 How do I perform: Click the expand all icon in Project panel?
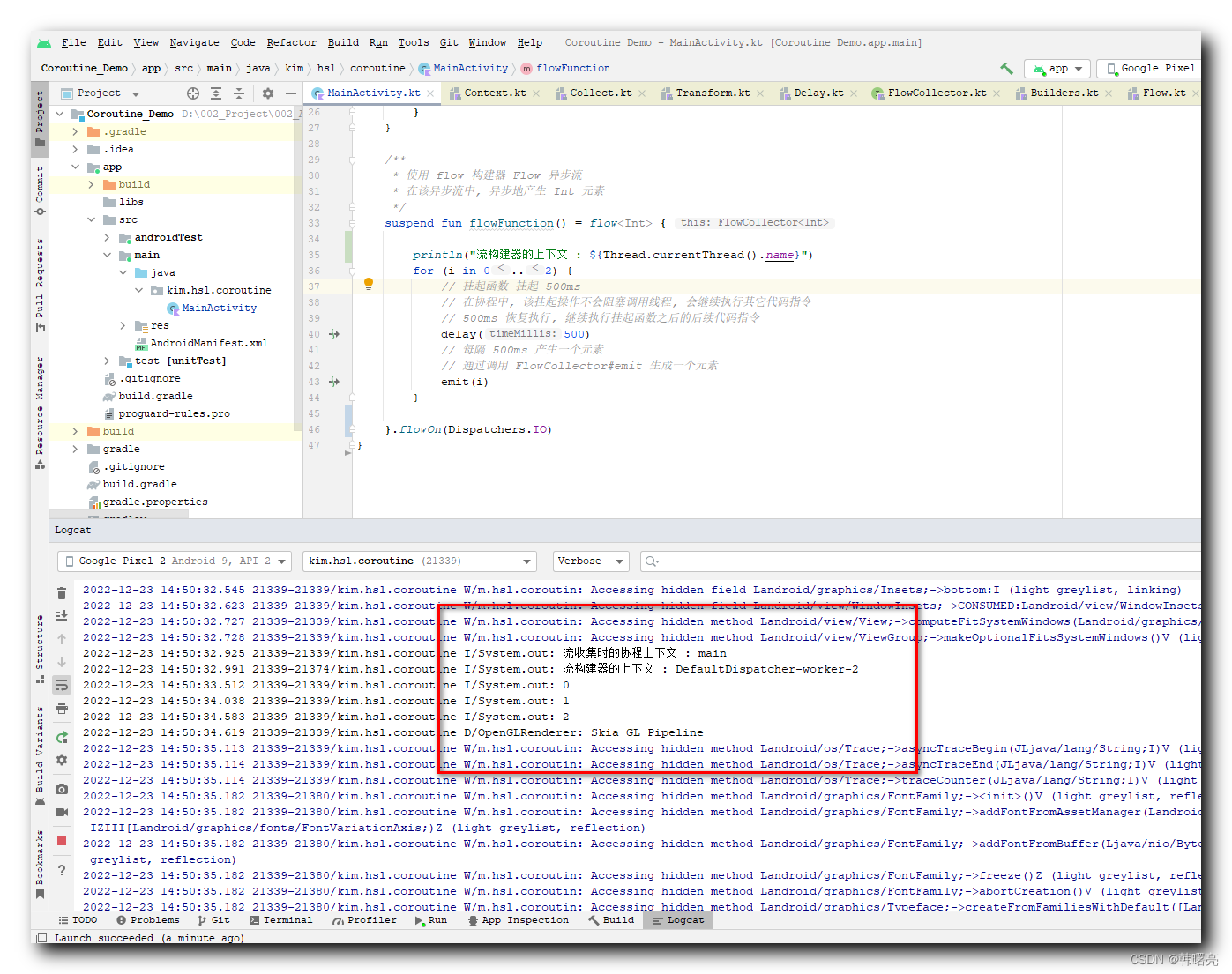coord(216,93)
